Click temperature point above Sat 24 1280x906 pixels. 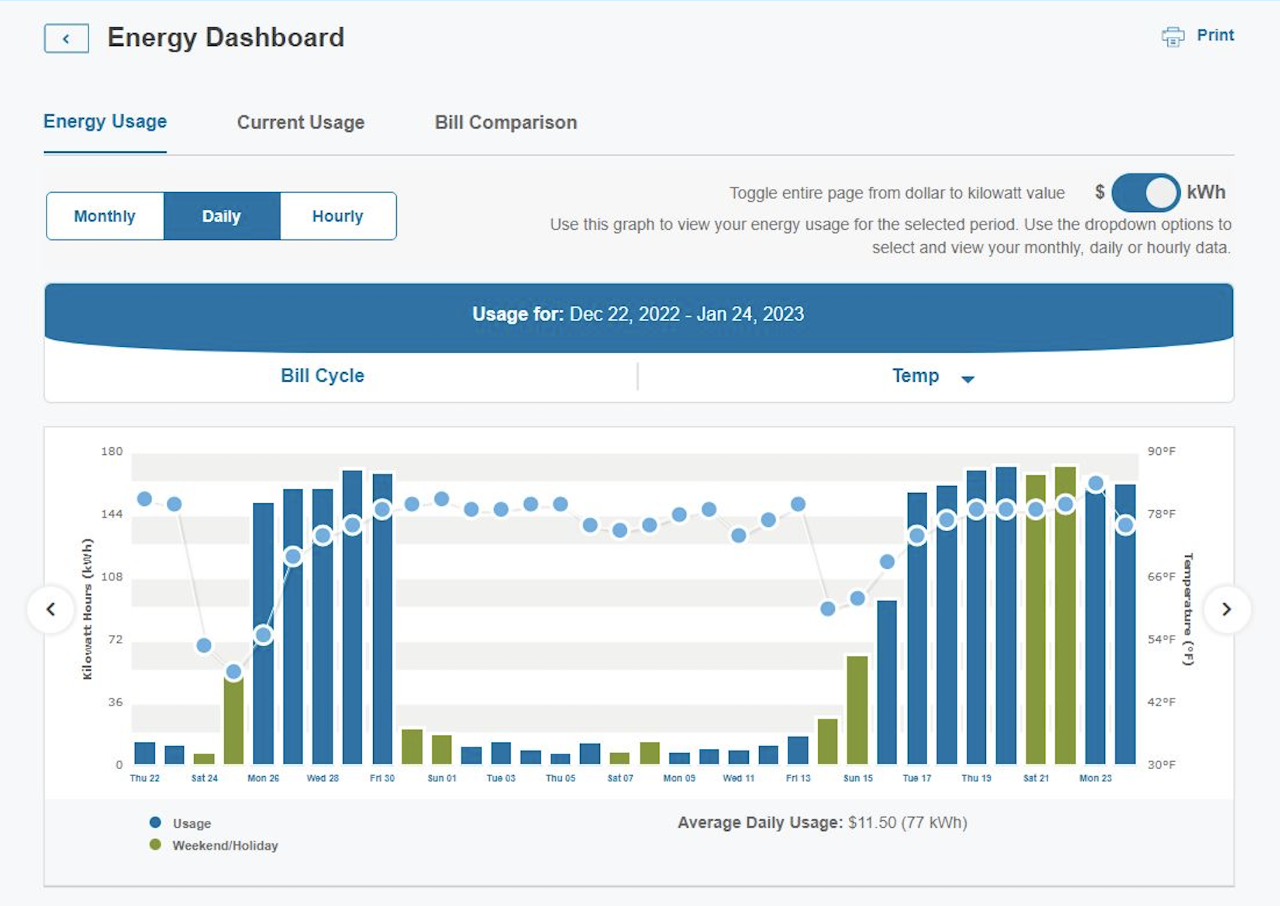[204, 645]
